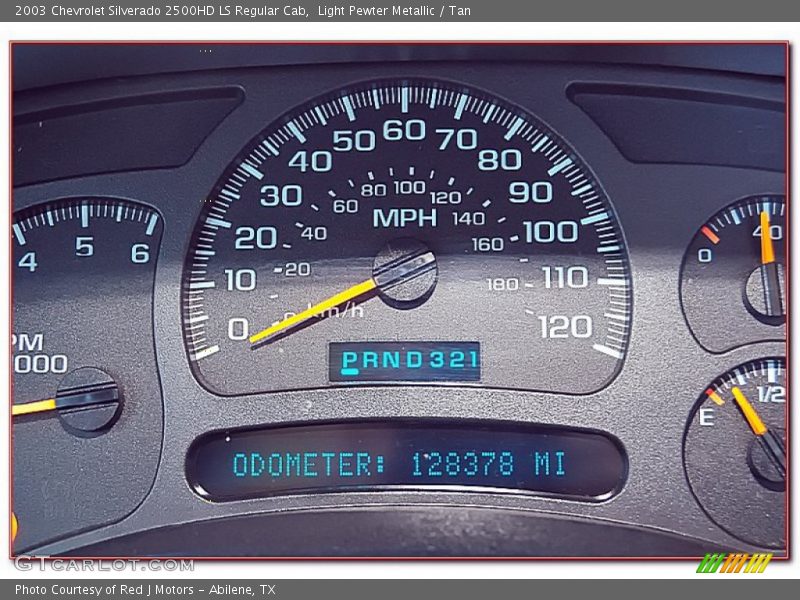Select the km/h label behind the needle

[337, 311]
